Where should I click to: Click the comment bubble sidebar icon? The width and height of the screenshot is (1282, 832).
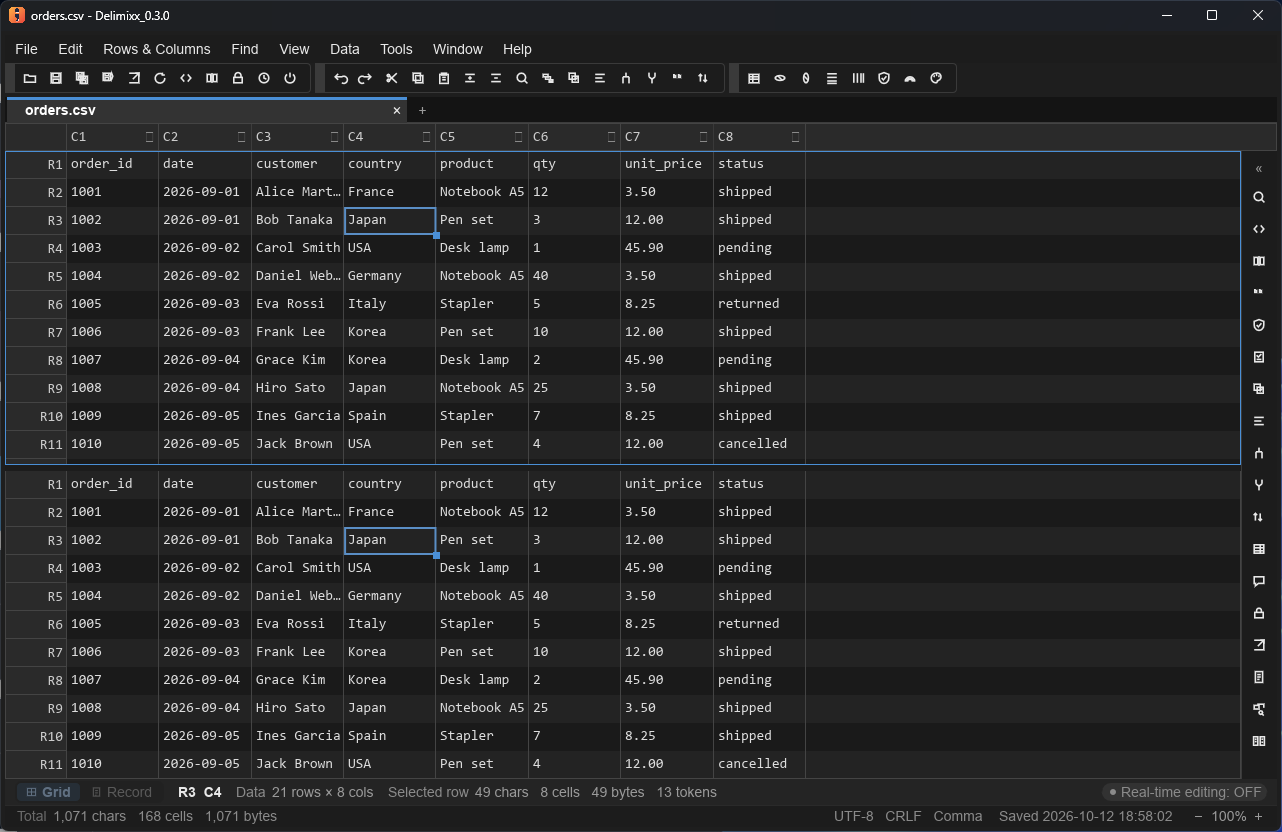1259,581
